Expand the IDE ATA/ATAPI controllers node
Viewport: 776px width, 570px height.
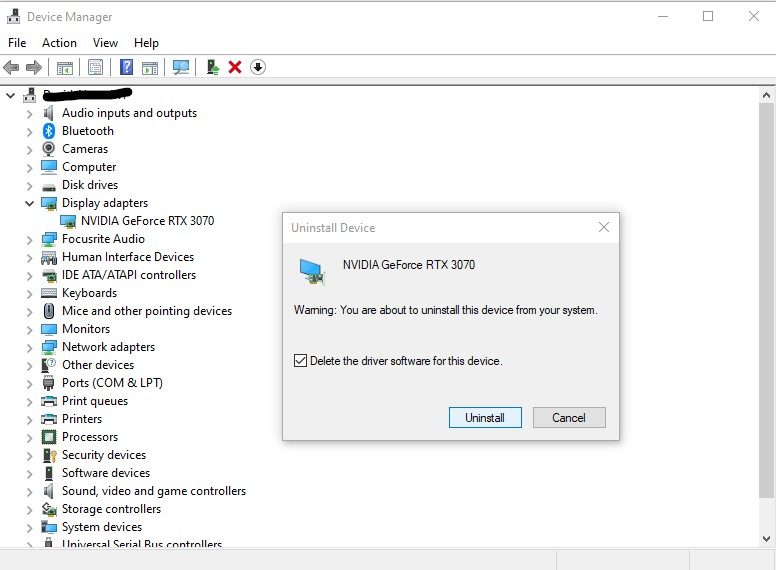point(29,276)
